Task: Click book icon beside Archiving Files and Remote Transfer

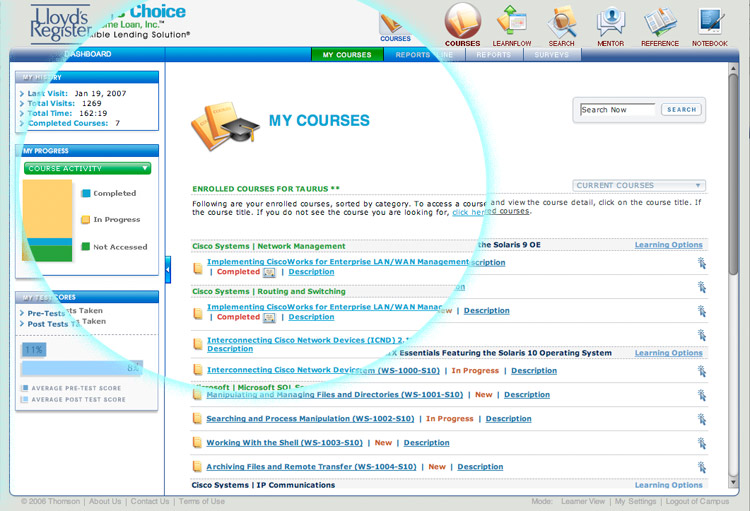Action: [x=197, y=467]
